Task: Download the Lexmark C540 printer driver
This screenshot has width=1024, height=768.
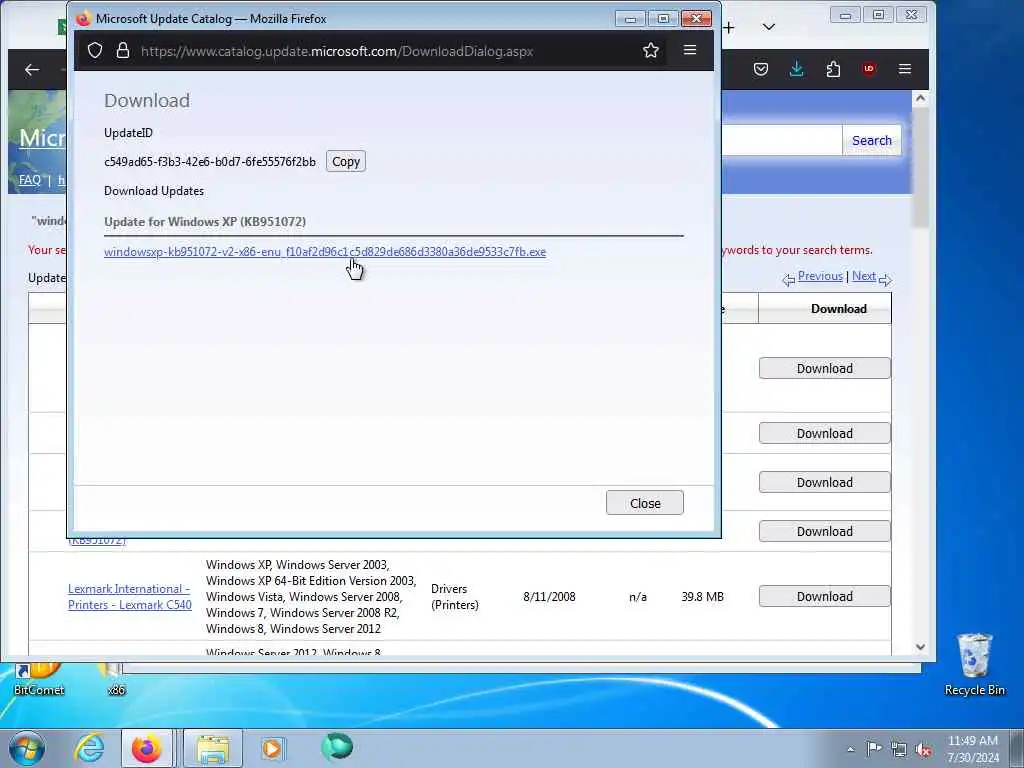Action: [824, 596]
